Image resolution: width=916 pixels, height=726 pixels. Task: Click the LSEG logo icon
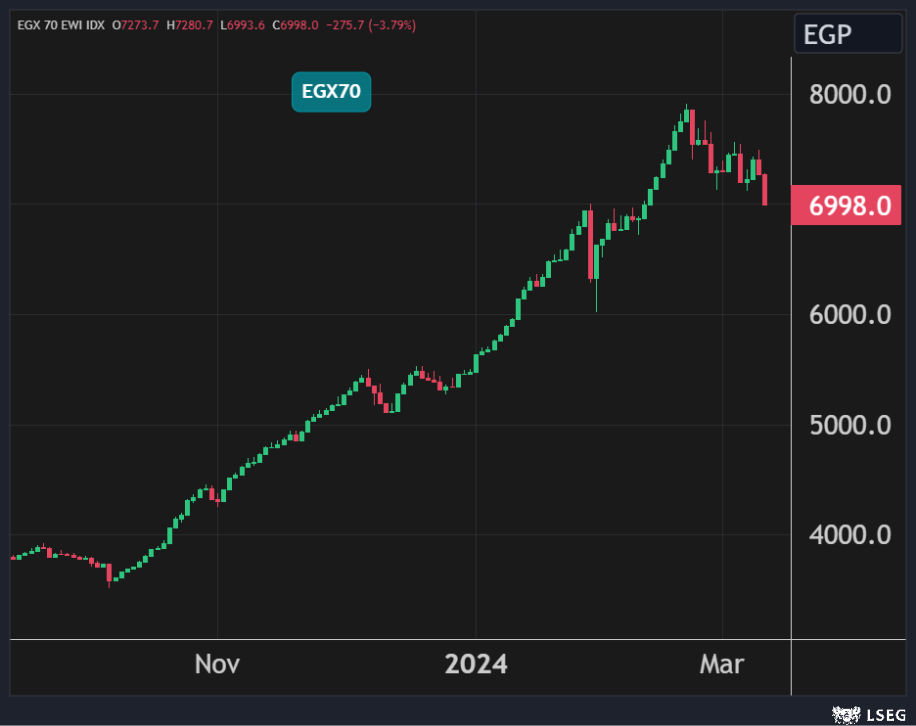coord(846,714)
